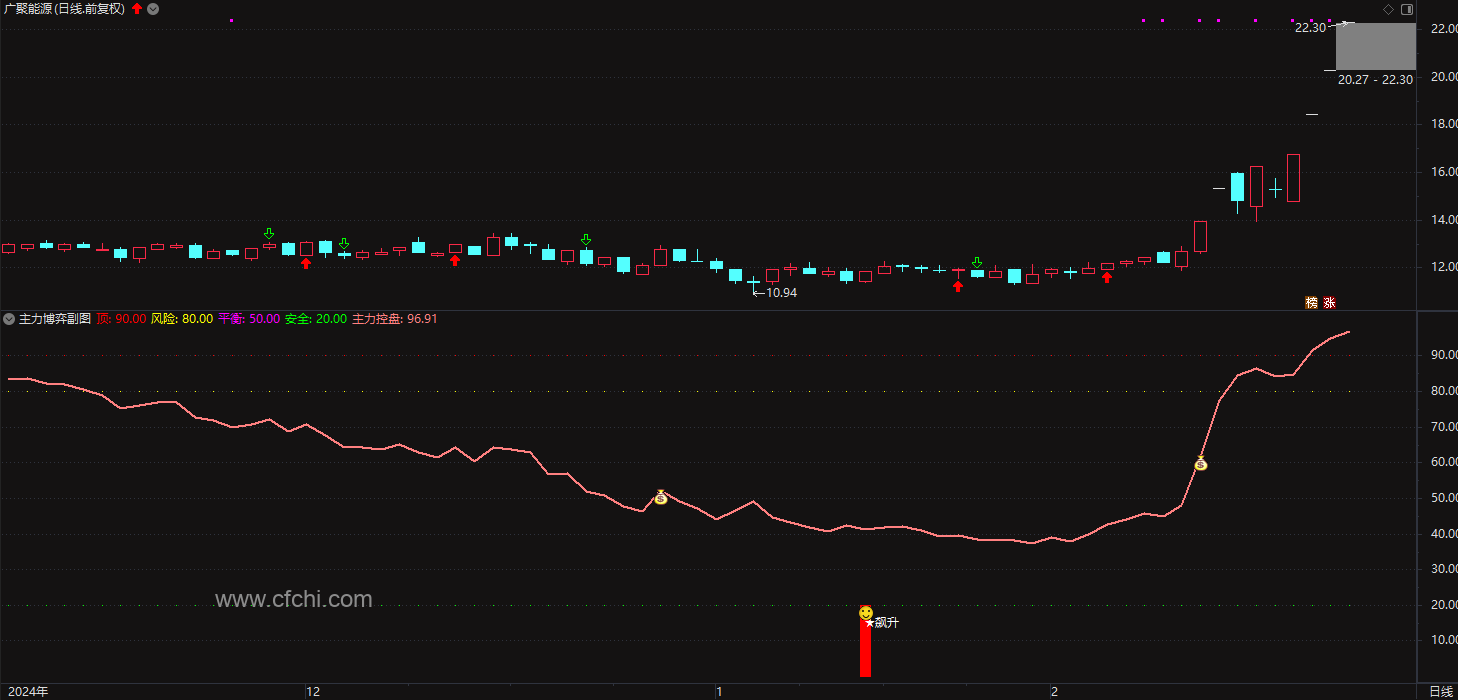Toggle the side panel icon at top-right
Viewport: 1458px width, 700px height.
point(1407,9)
